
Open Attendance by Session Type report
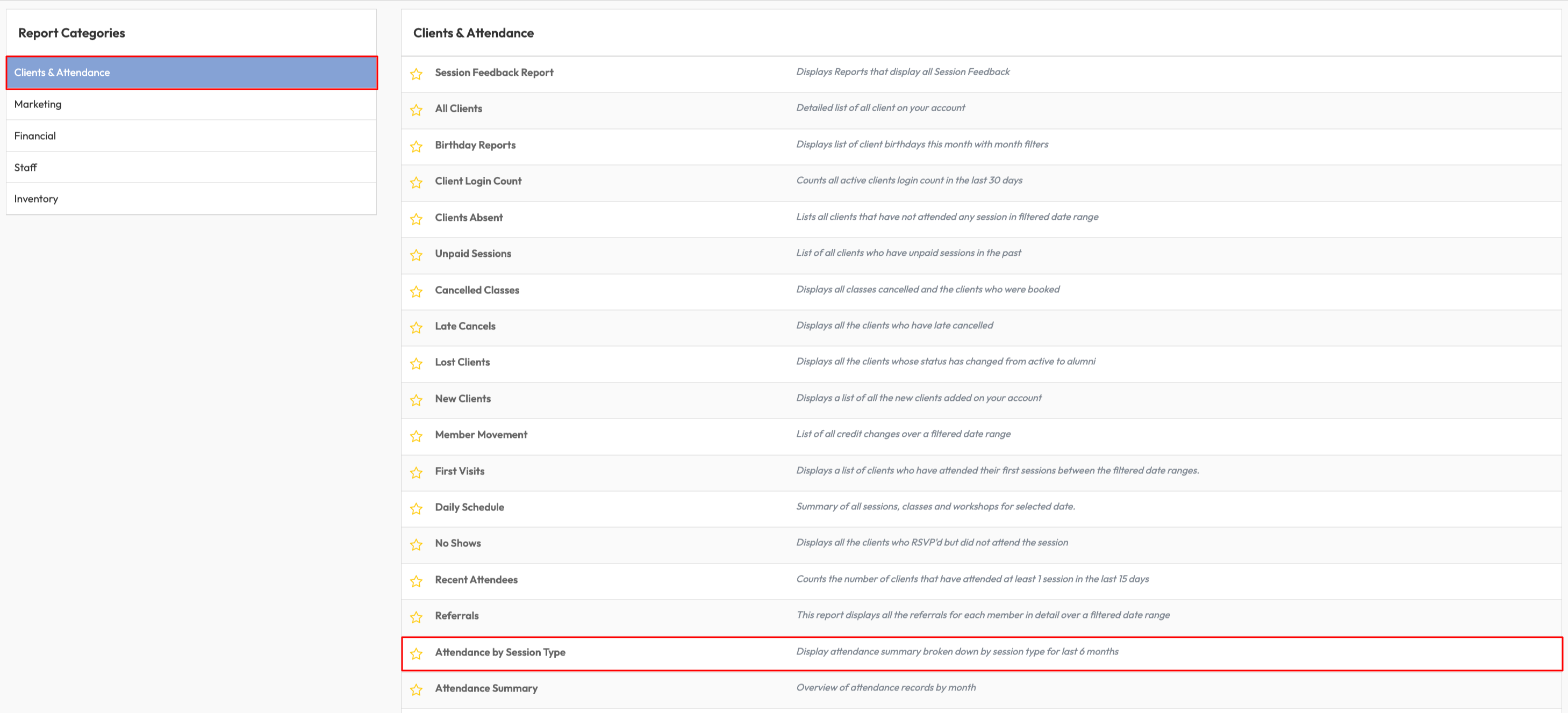click(500, 652)
